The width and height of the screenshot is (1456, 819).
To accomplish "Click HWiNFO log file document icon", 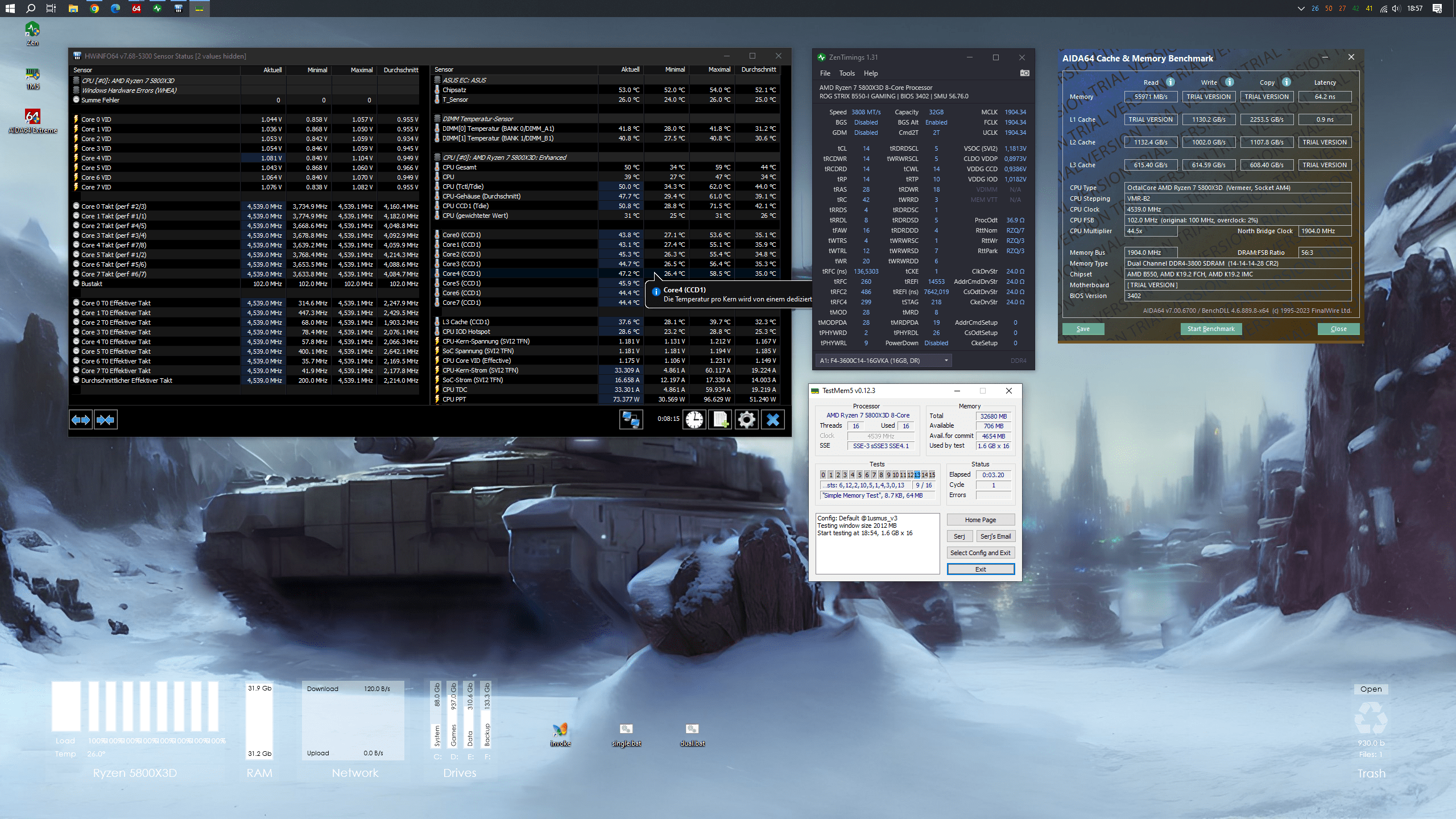I will pos(720,420).
